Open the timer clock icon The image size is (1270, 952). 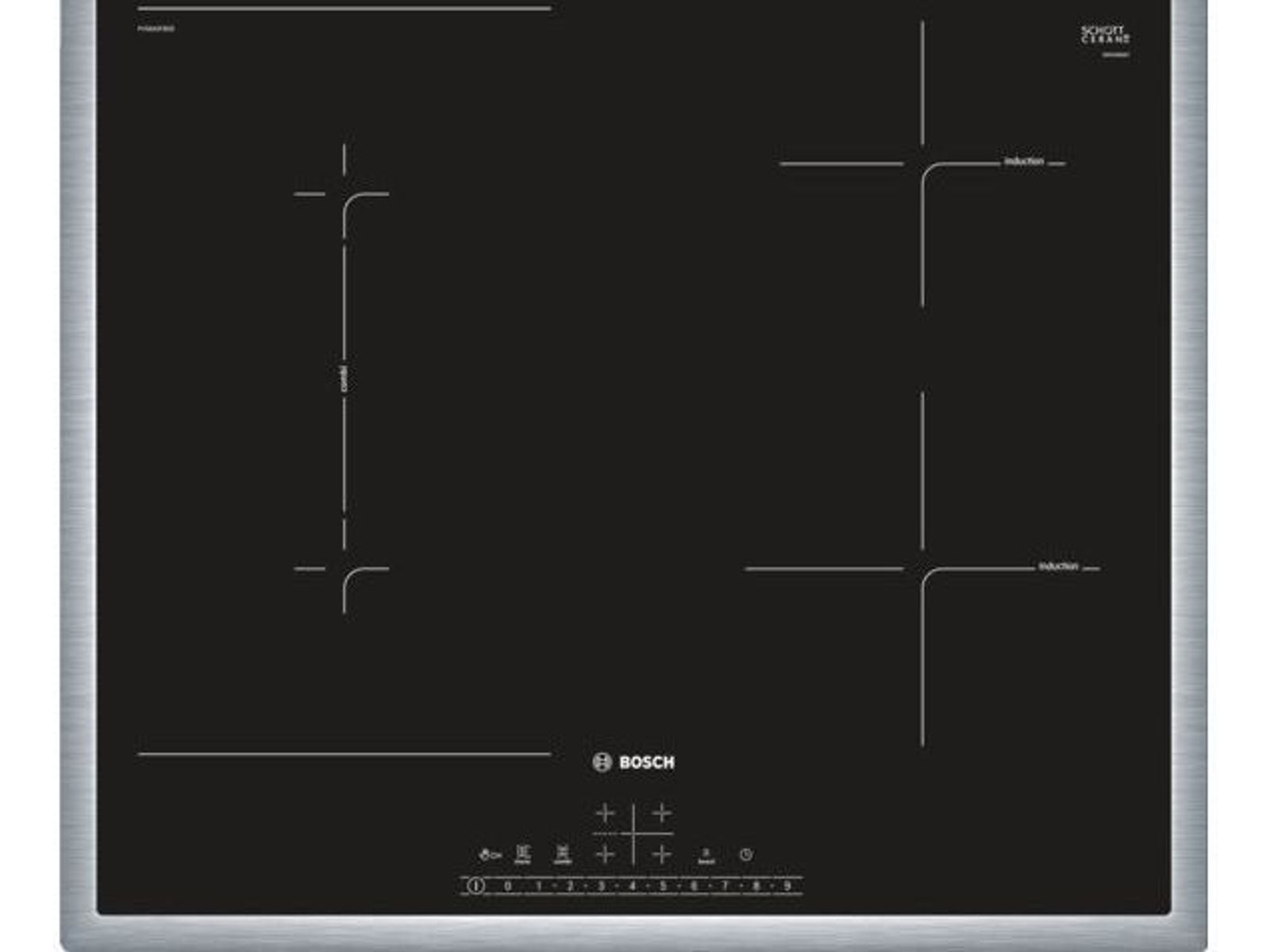pyautogui.click(x=745, y=854)
